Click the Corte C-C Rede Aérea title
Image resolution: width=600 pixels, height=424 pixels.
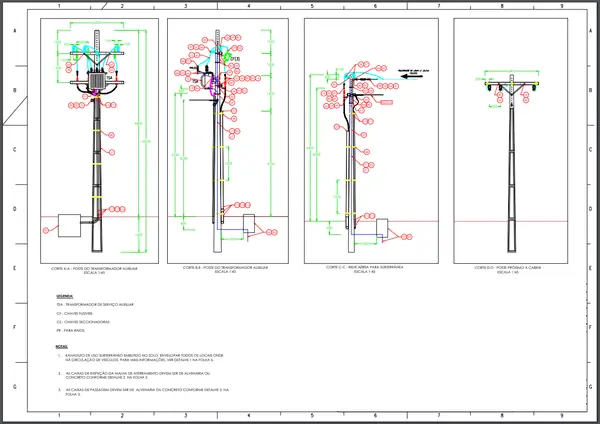365,269
